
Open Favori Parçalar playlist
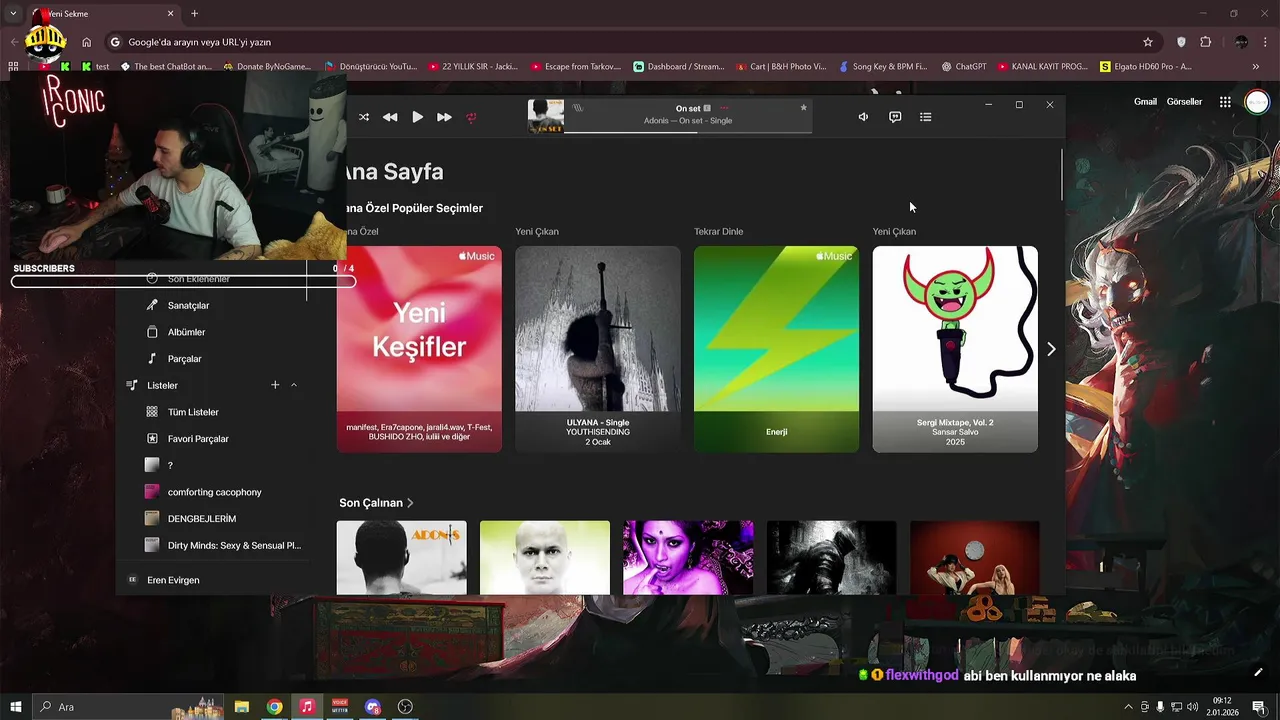point(198,439)
